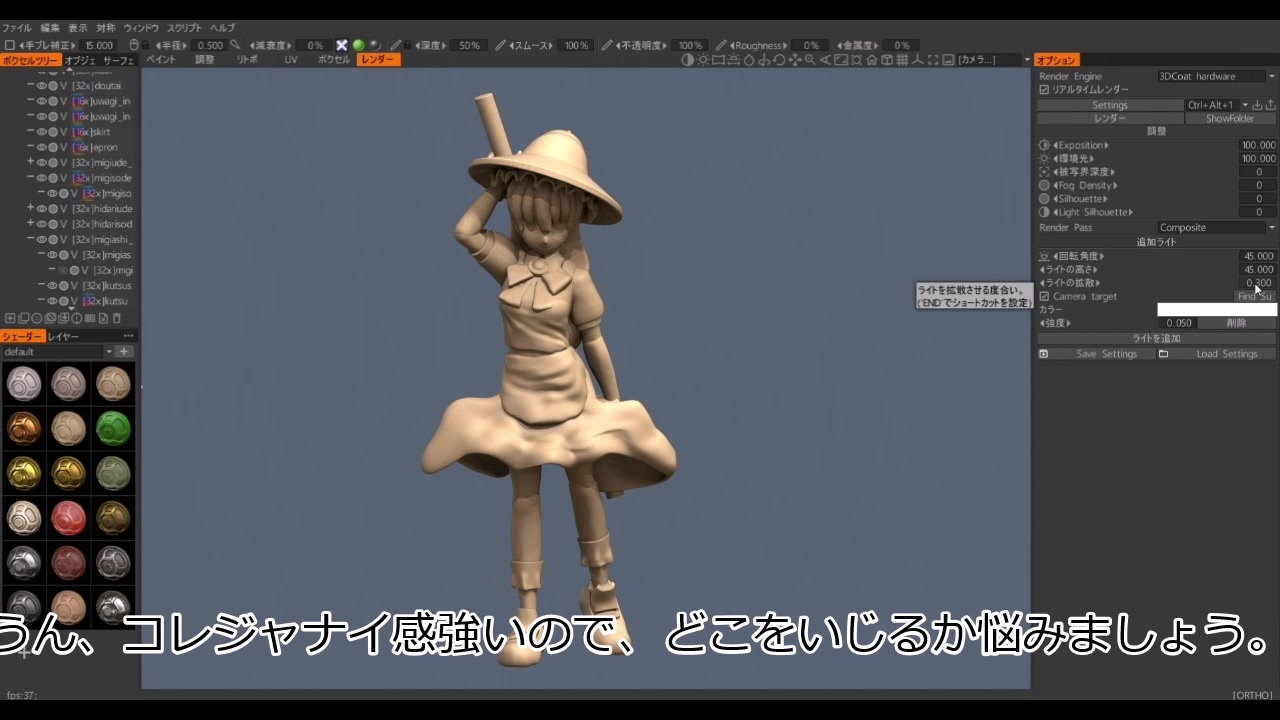Select the green sphere shader icon in top toolbar
This screenshot has width=1280, height=720.
click(x=358, y=45)
